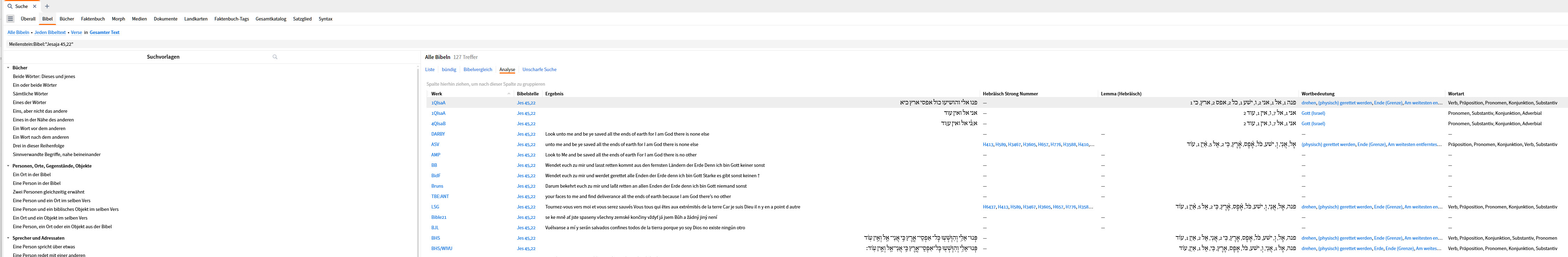Switch to the Landkarten search tab

(x=196, y=19)
